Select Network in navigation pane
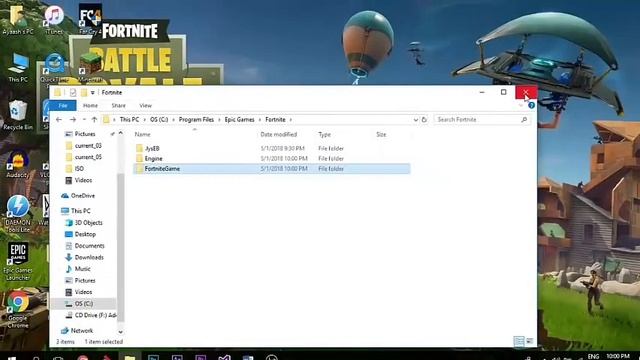This screenshot has width=640, height=360. click(x=82, y=331)
